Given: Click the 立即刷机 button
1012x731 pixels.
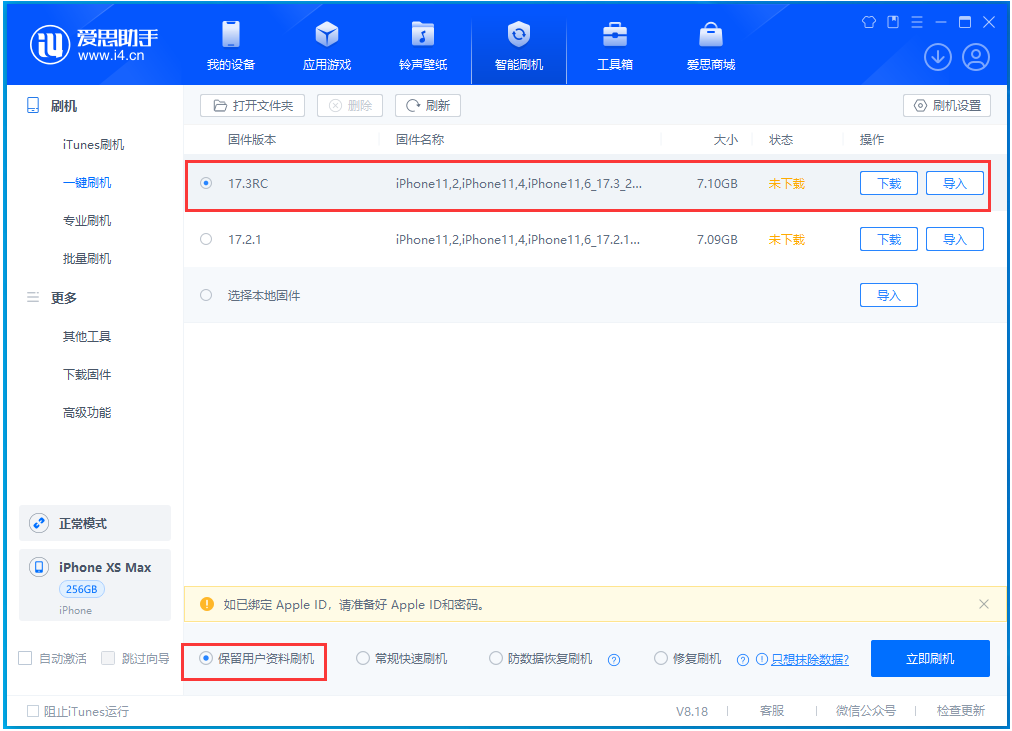Looking at the screenshot, I should [x=930, y=658].
